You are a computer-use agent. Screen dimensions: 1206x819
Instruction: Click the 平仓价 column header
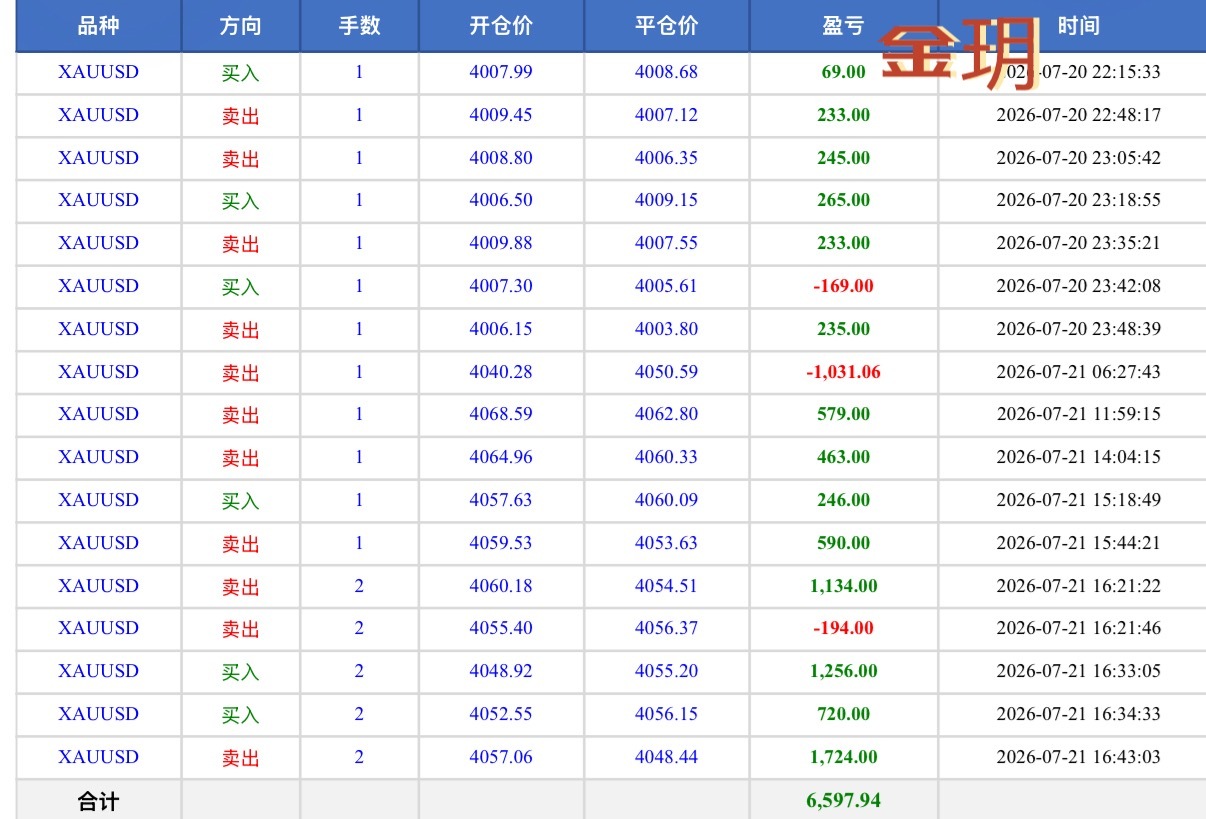pos(666,26)
